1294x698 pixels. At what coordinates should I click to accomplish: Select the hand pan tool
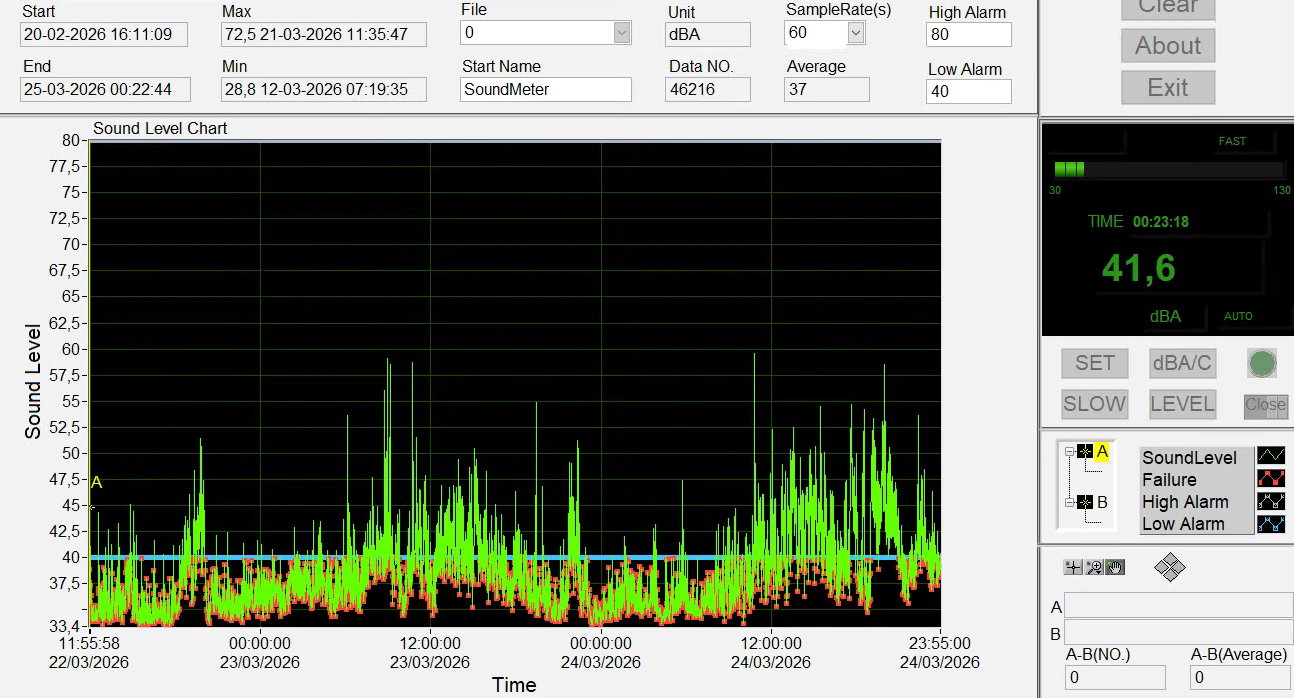pos(1115,567)
